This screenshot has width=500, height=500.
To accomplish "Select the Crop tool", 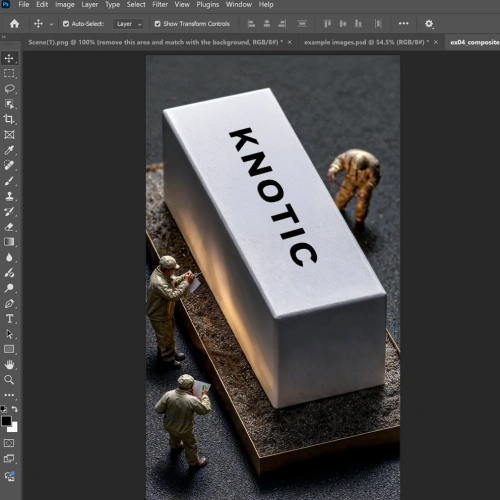I will point(9,119).
